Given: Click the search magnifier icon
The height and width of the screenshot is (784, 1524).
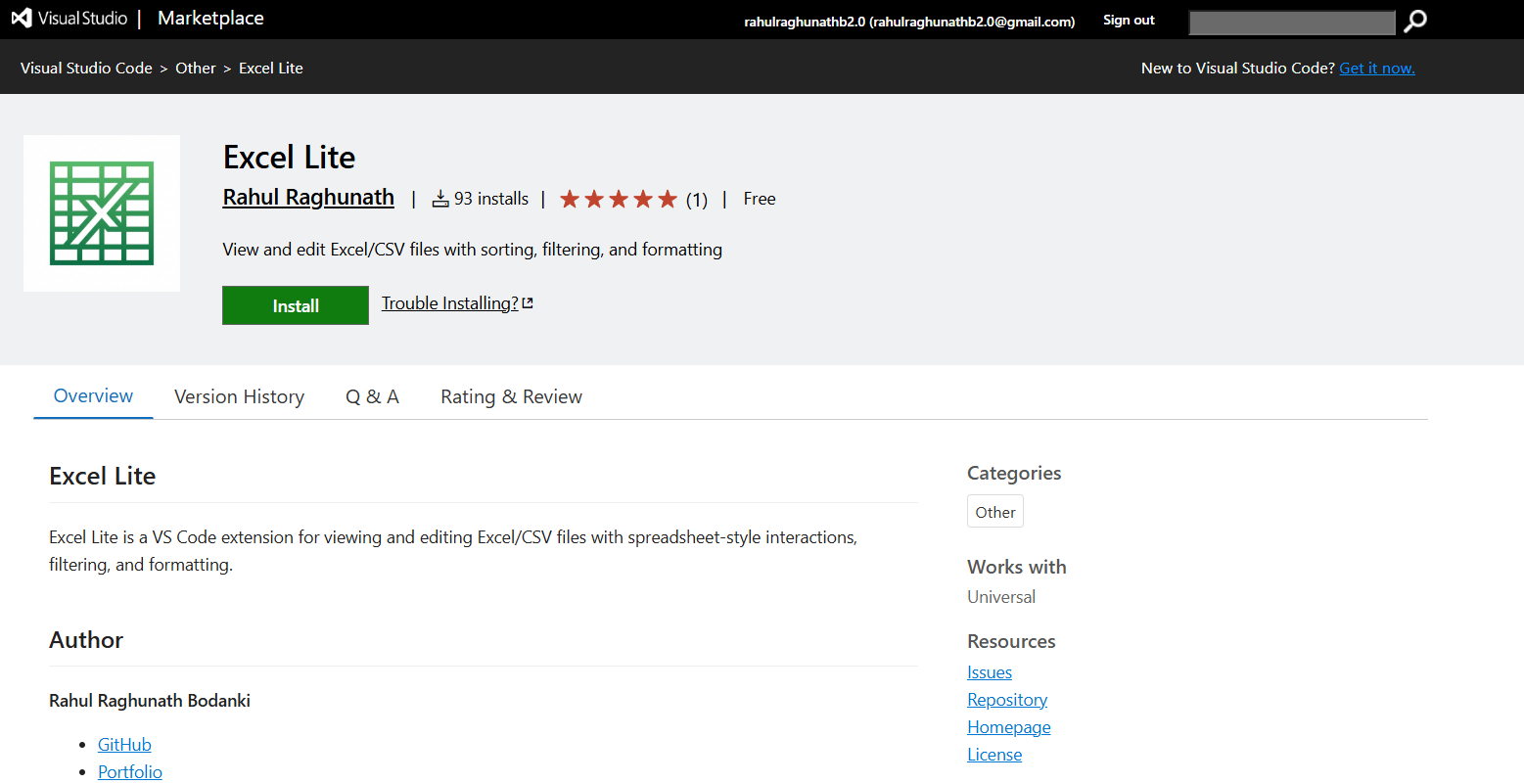Looking at the screenshot, I should coord(1415,22).
